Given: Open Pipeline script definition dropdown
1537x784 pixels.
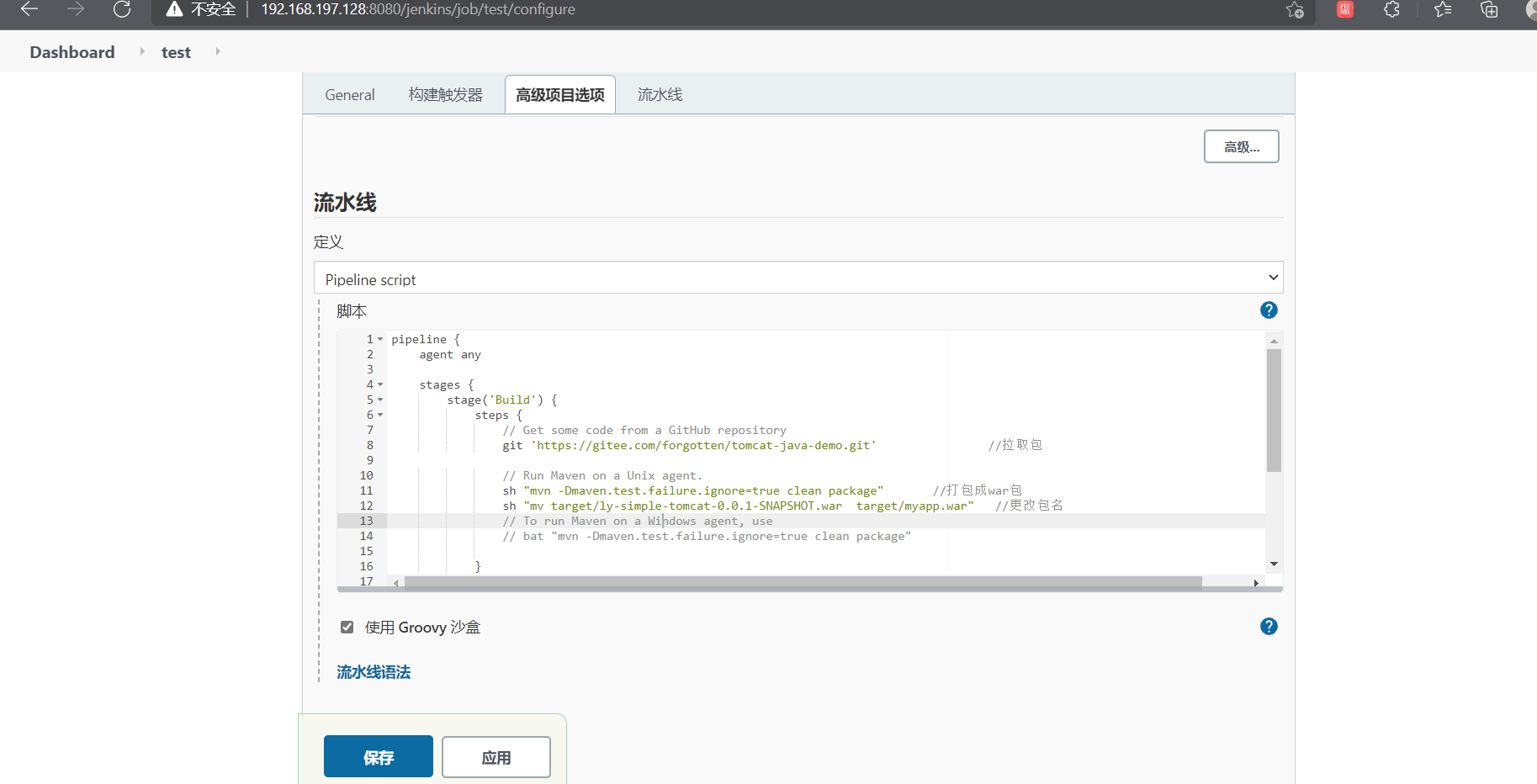Looking at the screenshot, I should (798, 278).
